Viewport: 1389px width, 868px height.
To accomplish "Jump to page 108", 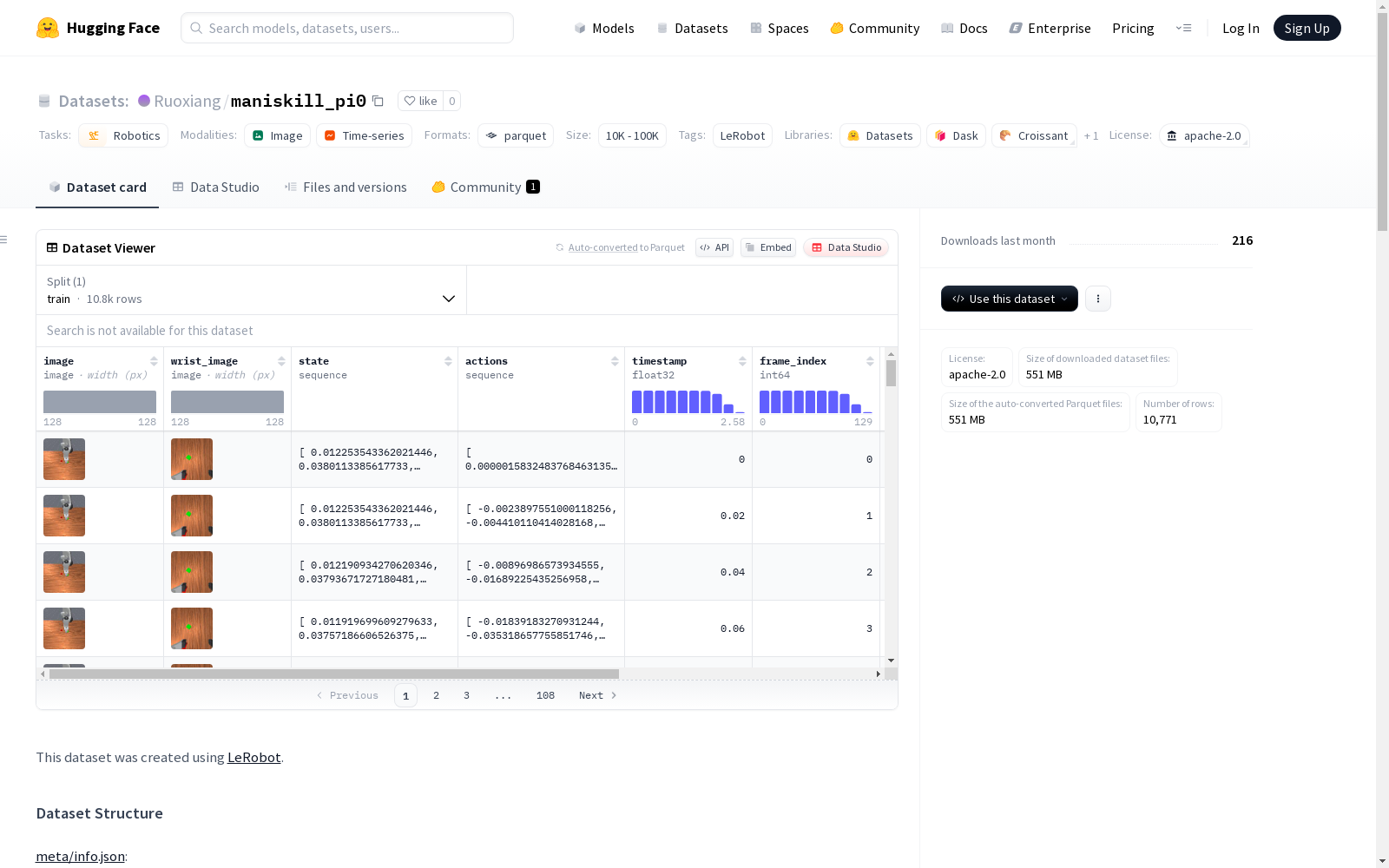I will click(x=545, y=695).
